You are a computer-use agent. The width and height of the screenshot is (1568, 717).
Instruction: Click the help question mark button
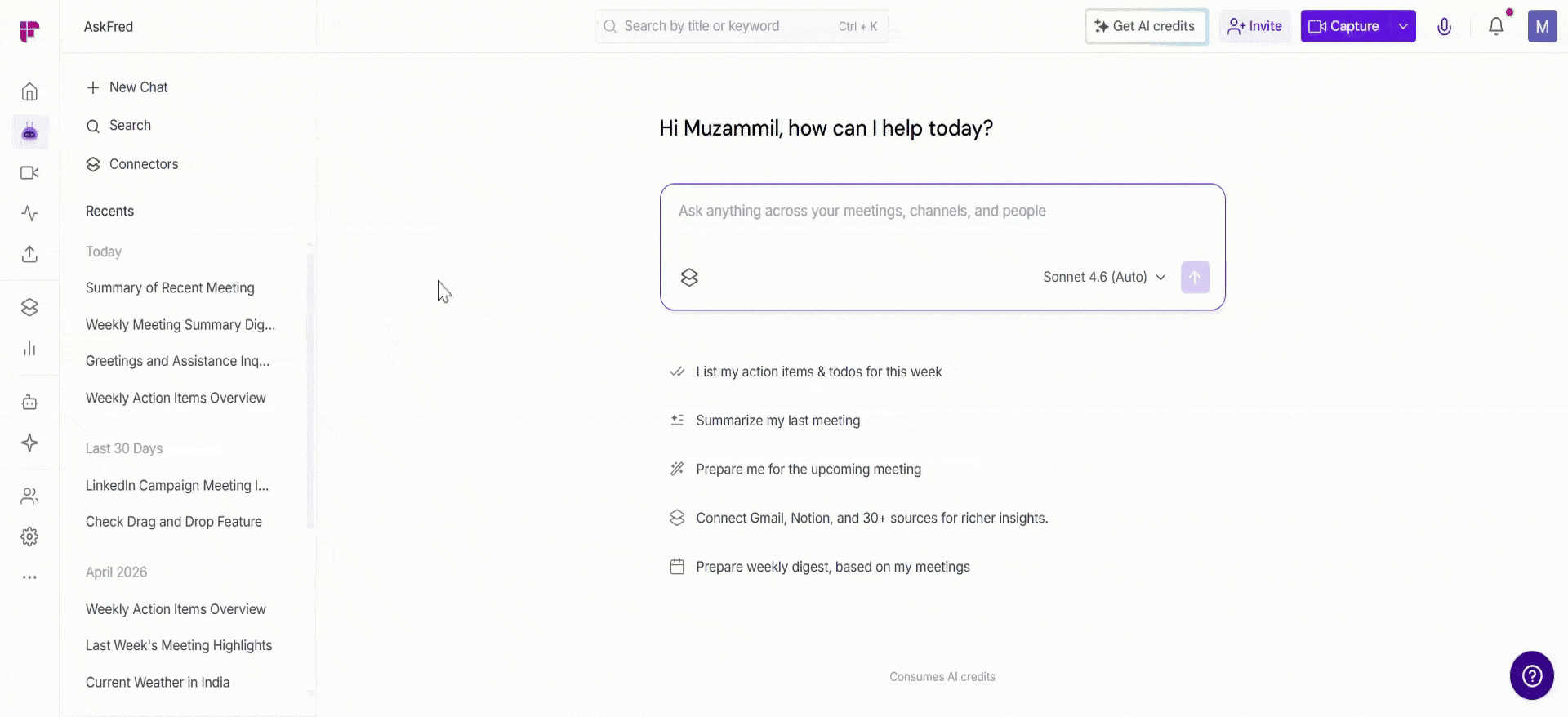(1531, 675)
